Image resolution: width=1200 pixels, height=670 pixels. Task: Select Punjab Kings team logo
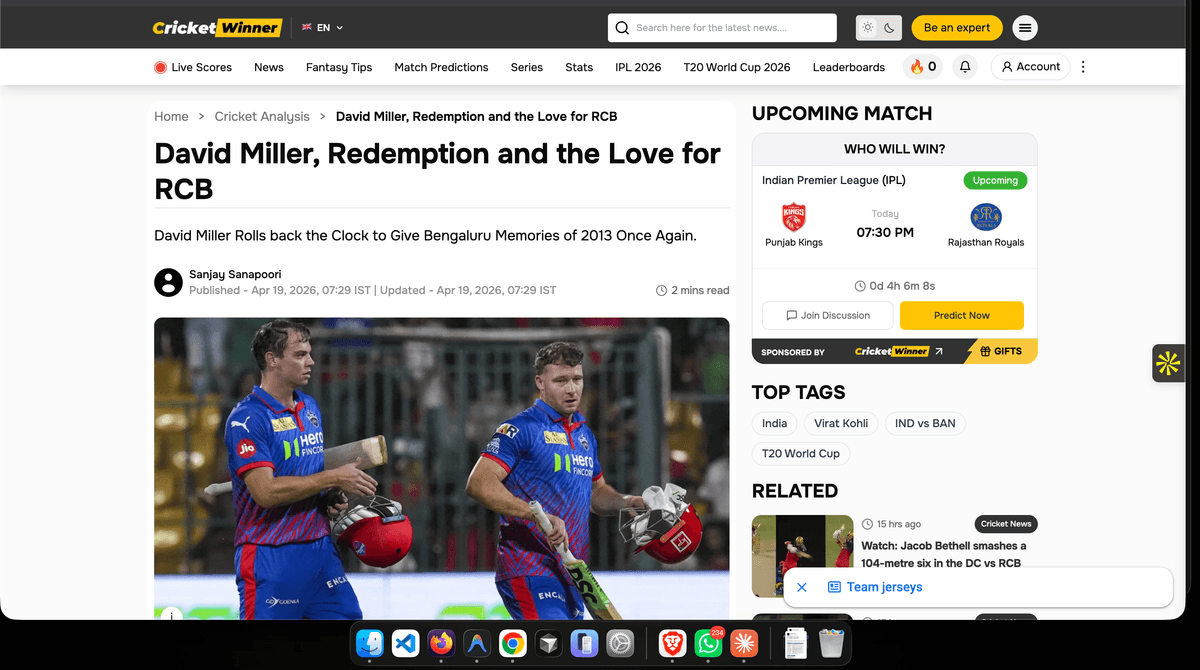793,217
